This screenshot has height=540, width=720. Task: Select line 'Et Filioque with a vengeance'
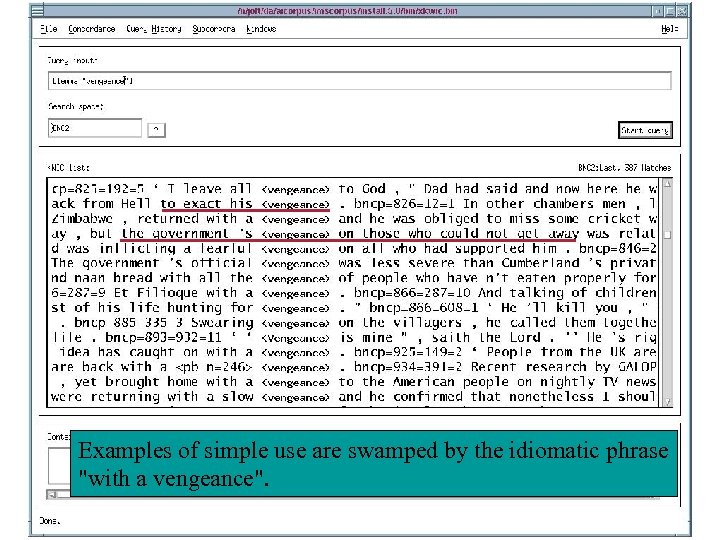[354, 293]
